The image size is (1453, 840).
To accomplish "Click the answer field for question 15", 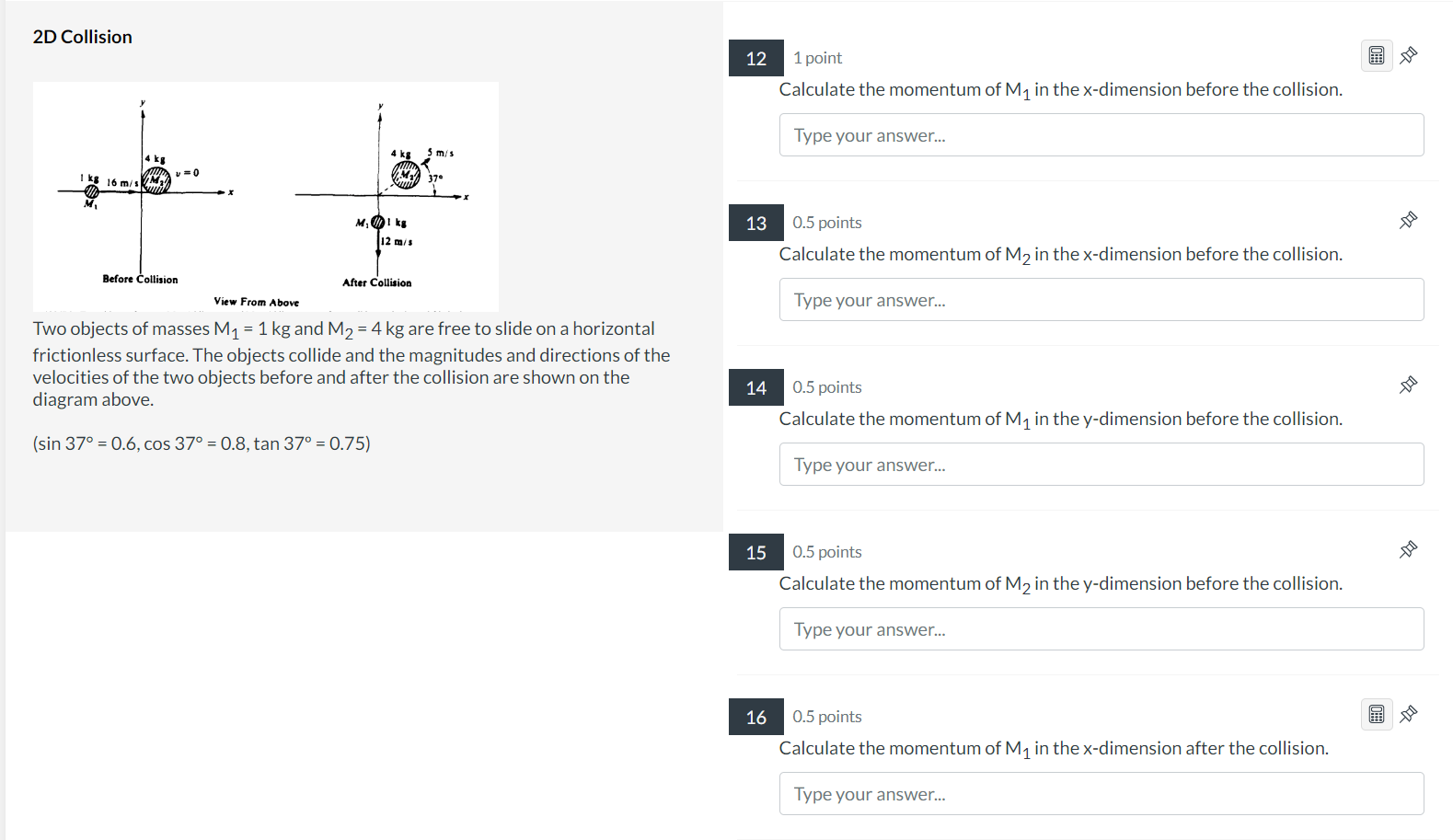I will coord(1101,628).
